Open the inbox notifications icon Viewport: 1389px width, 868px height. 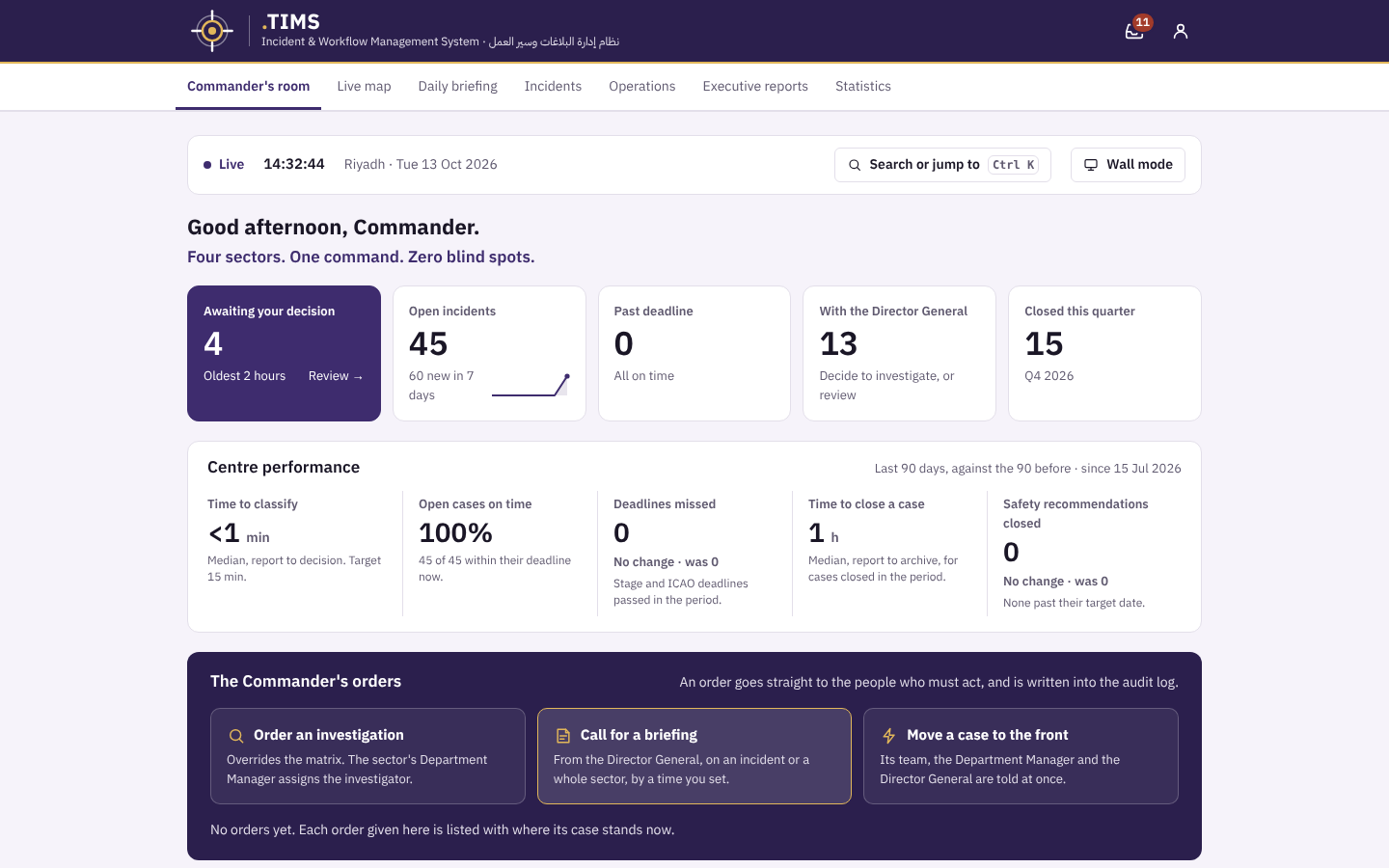coord(1134,31)
